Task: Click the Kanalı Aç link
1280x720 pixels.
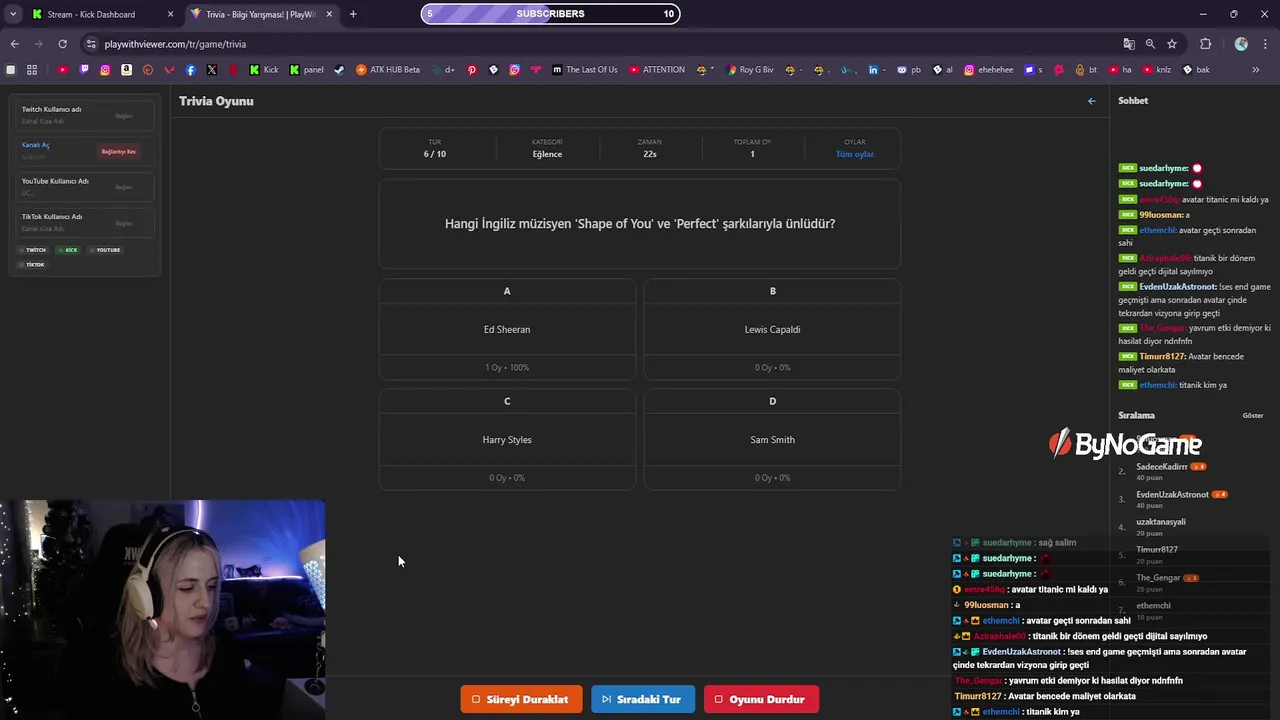Action: pos(35,145)
